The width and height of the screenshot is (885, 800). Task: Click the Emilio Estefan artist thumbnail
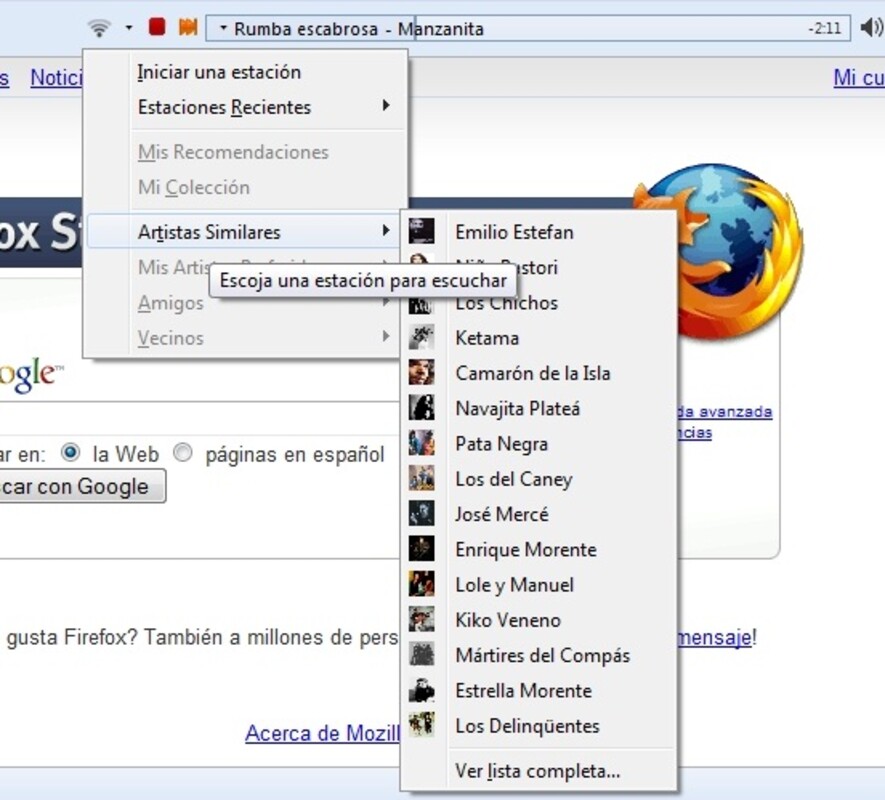click(422, 231)
